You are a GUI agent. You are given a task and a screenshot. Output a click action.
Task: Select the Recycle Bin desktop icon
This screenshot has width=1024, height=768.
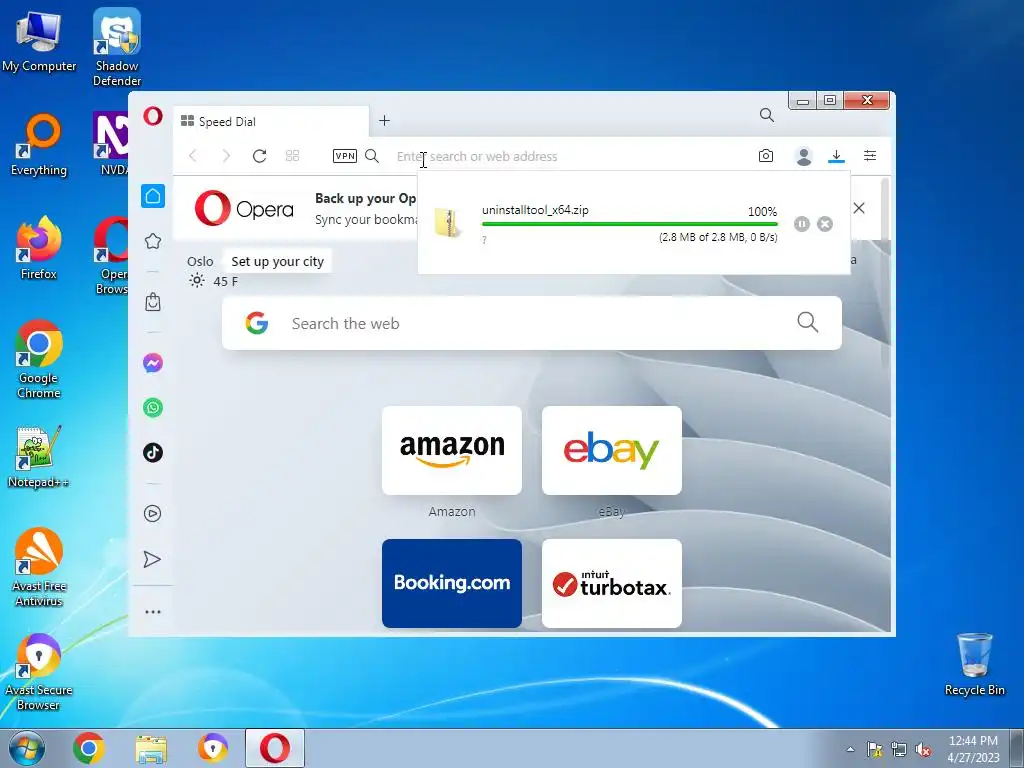(974, 664)
